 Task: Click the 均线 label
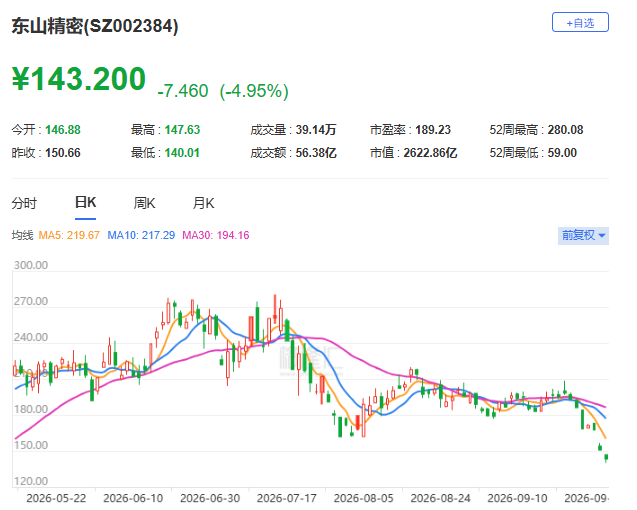pos(22,235)
